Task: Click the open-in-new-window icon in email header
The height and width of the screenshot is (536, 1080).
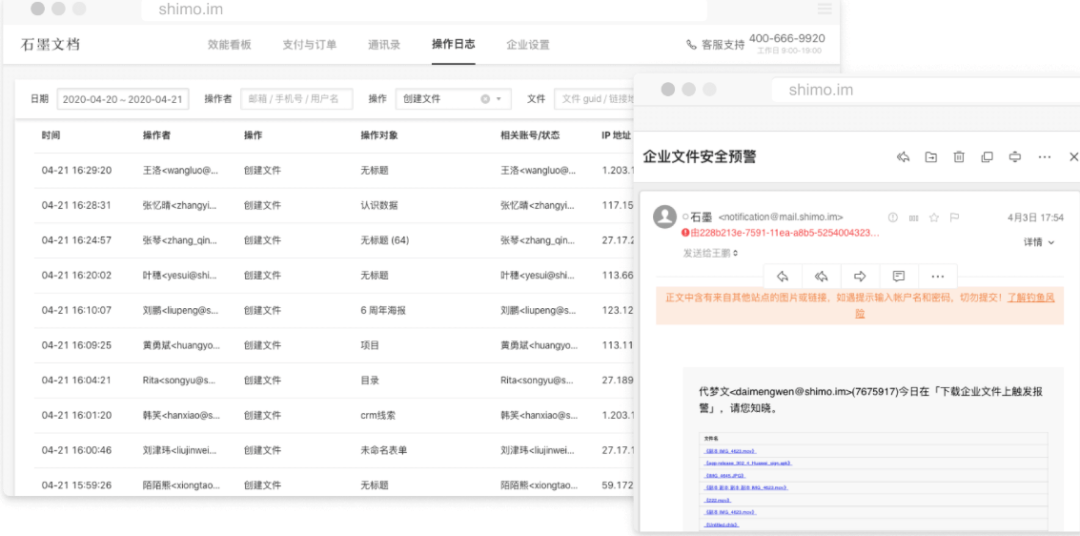Action: pos(986,157)
